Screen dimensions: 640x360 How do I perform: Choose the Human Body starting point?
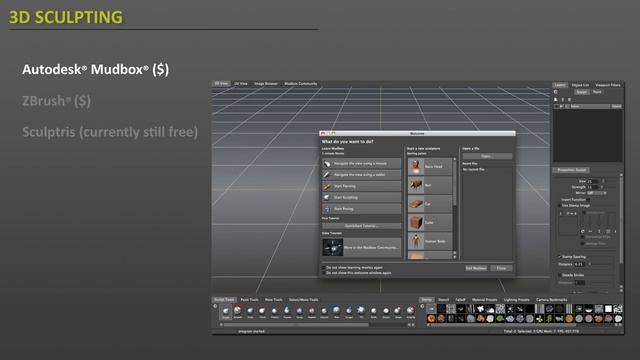pyautogui.click(x=430, y=241)
